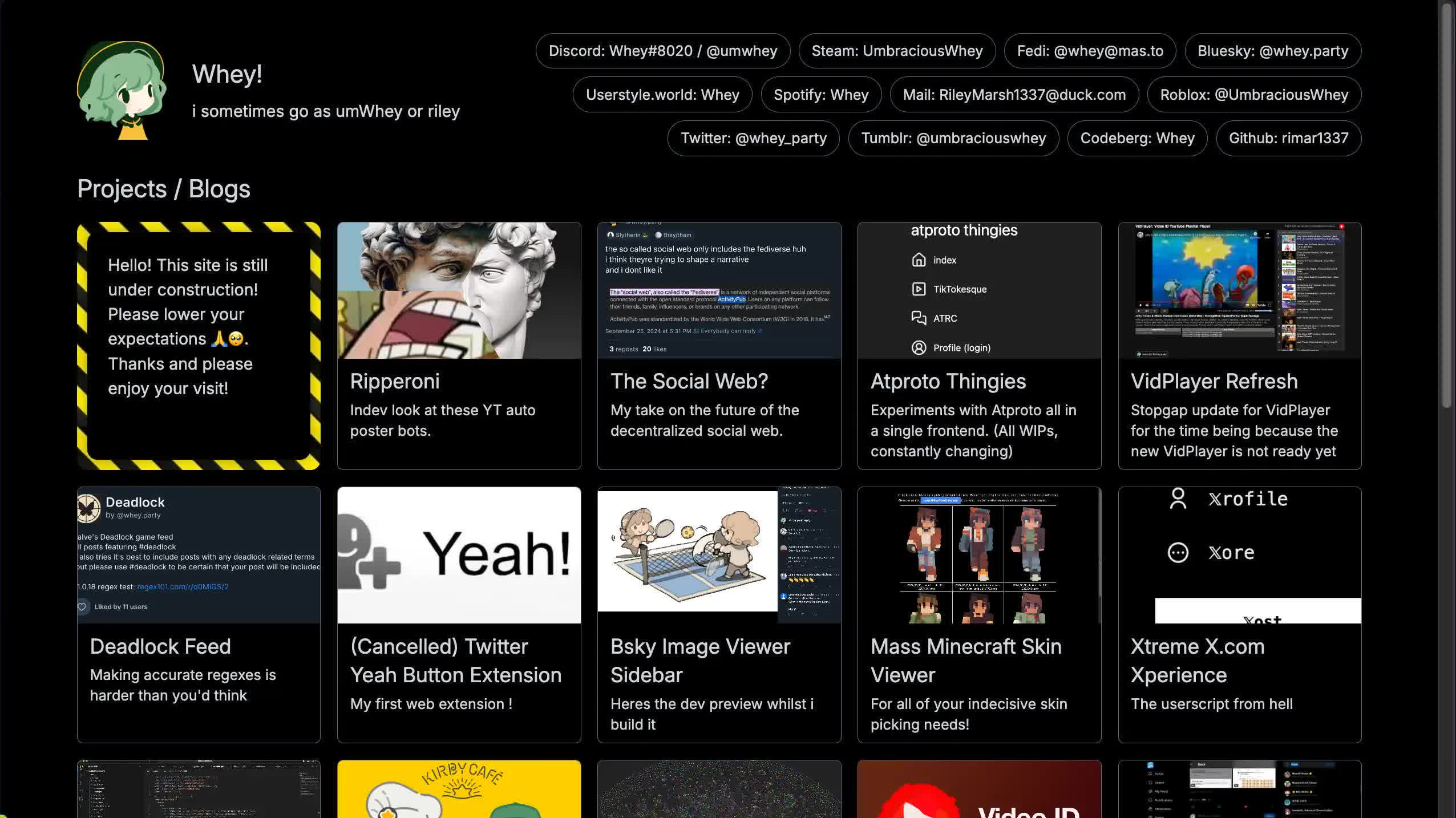1456x818 pixels.
Task: Click the Mail RileyMarsh1337@duck.com pill
Action: tap(1014, 95)
